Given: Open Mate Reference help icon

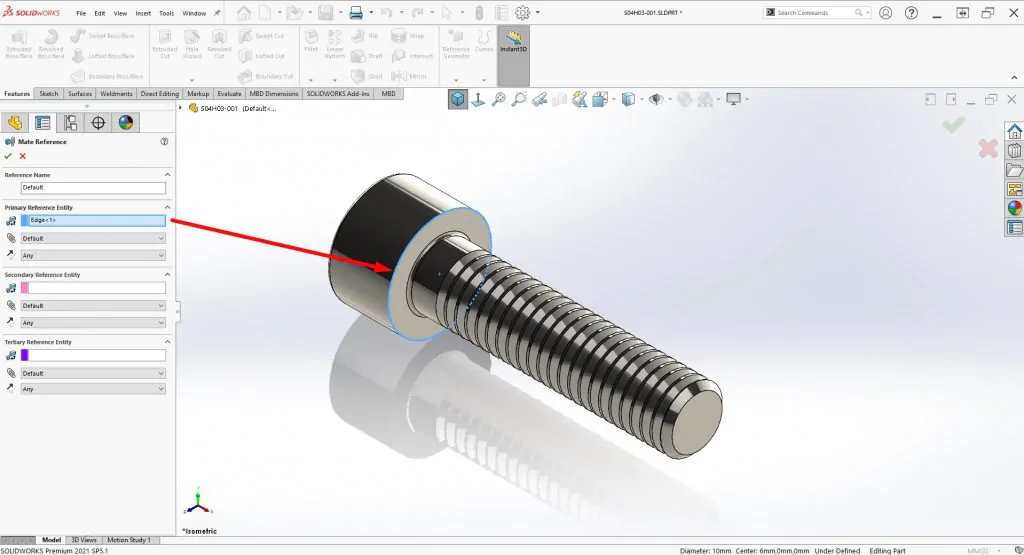Looking at the screenshot, I should point(165,141).
